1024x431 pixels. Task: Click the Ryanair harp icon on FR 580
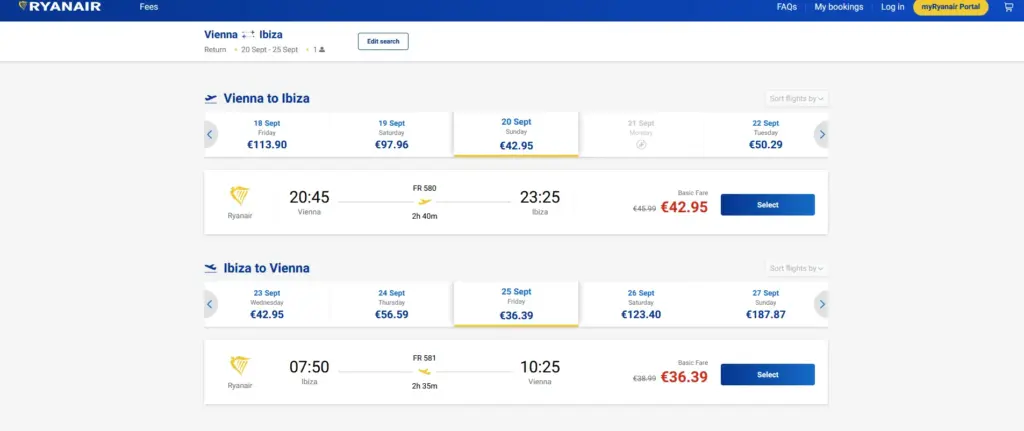pyautogui.click(x=240, y=196)
